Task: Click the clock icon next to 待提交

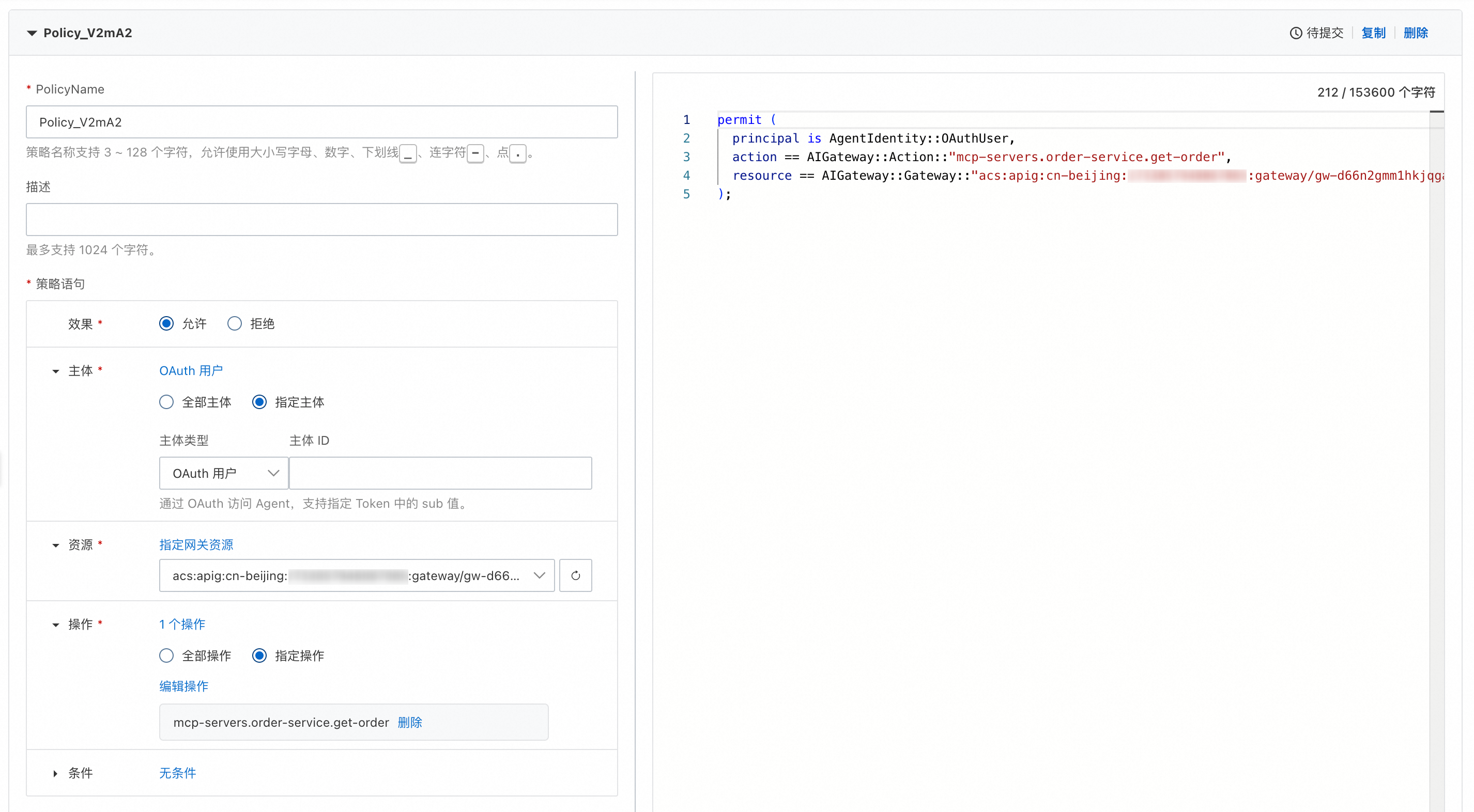Action: (1296, 33)
